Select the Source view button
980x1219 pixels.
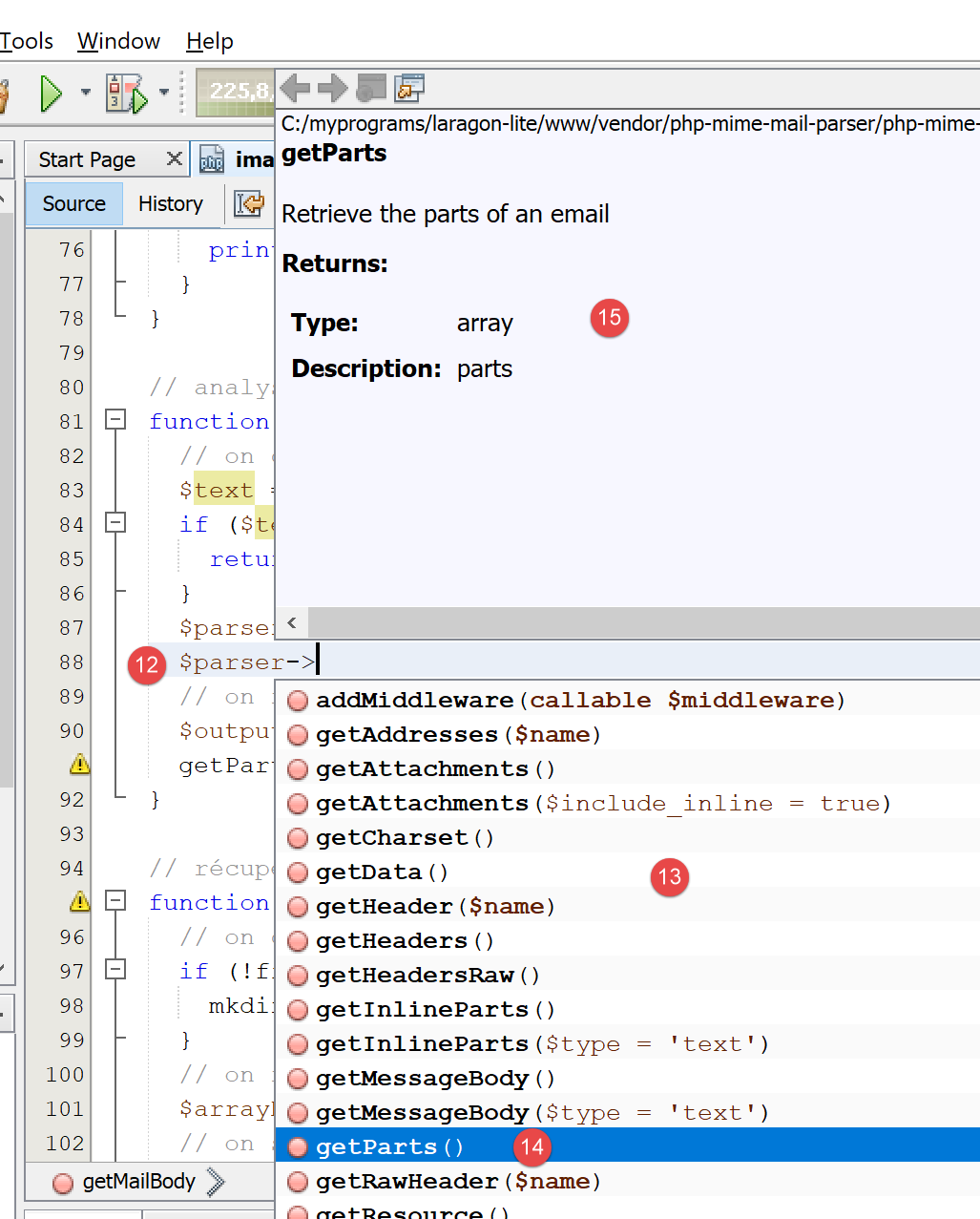[x=73, y=203]
